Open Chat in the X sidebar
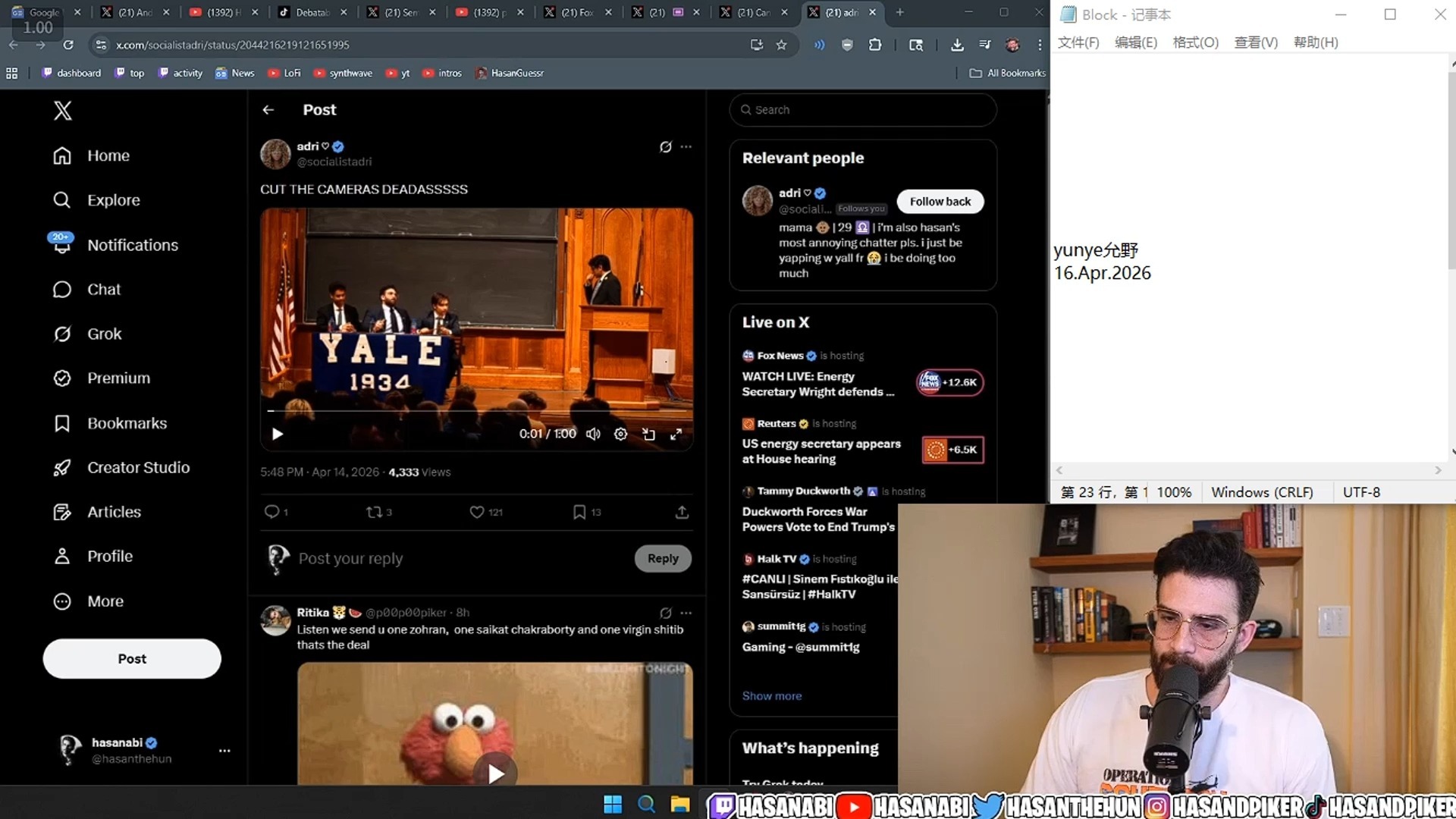The width and height of the screenshot is (1456, 819). (x=86, y=290)
